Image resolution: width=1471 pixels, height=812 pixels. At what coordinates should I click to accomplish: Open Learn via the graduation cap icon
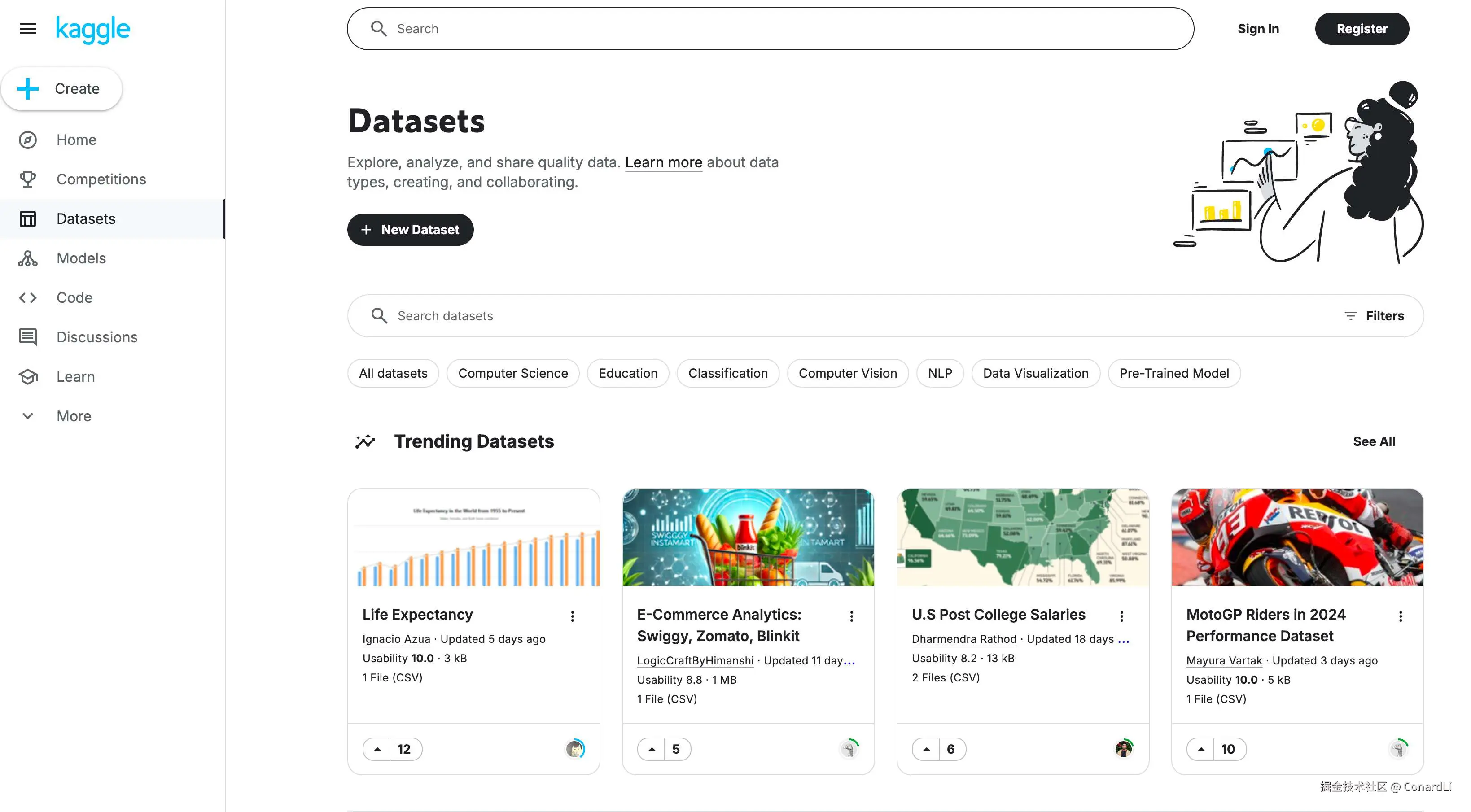[x=28, y=376]
